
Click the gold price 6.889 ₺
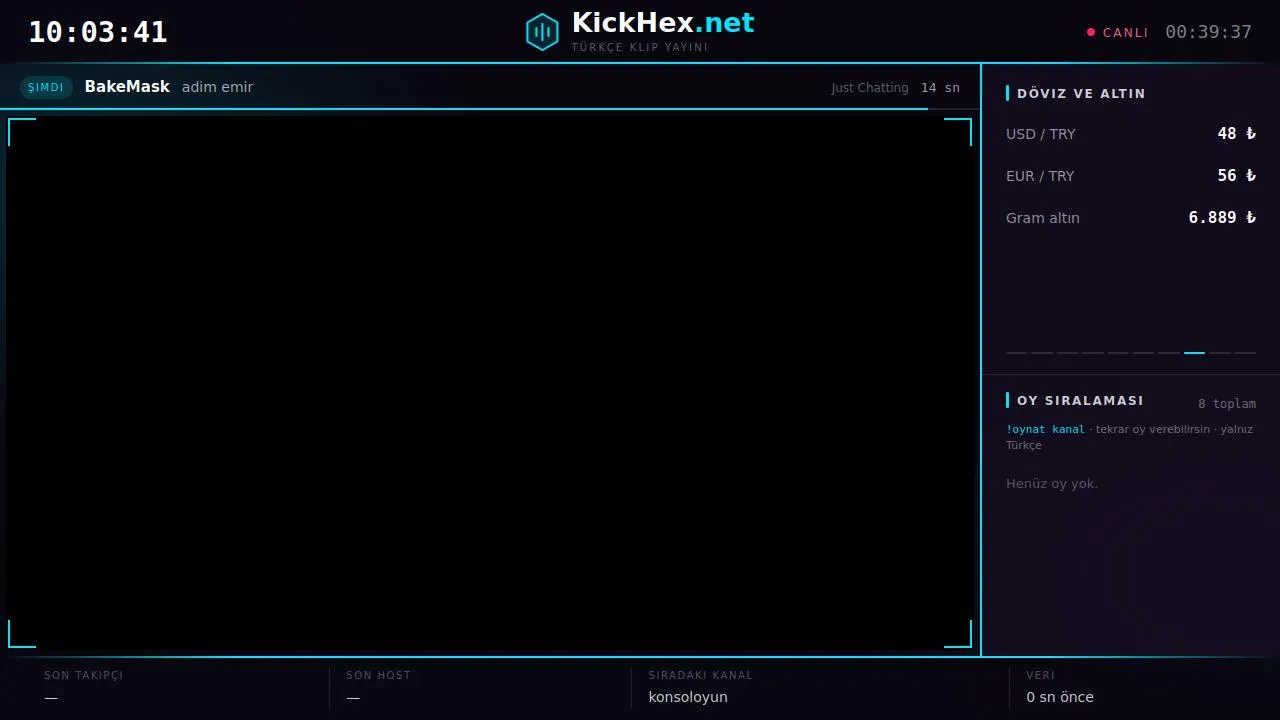[x=1222, y=218]
